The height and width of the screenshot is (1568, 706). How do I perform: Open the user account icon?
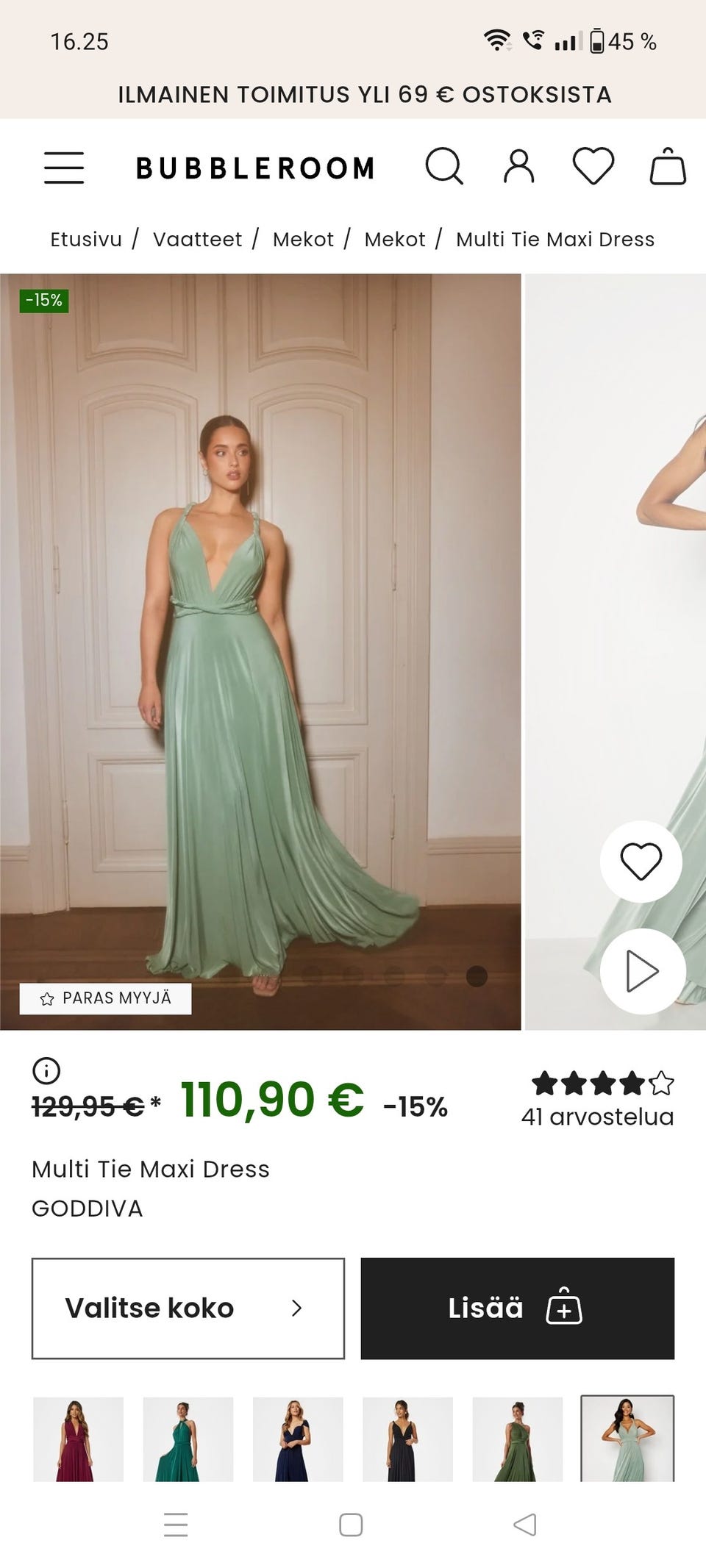pos(519,166)
